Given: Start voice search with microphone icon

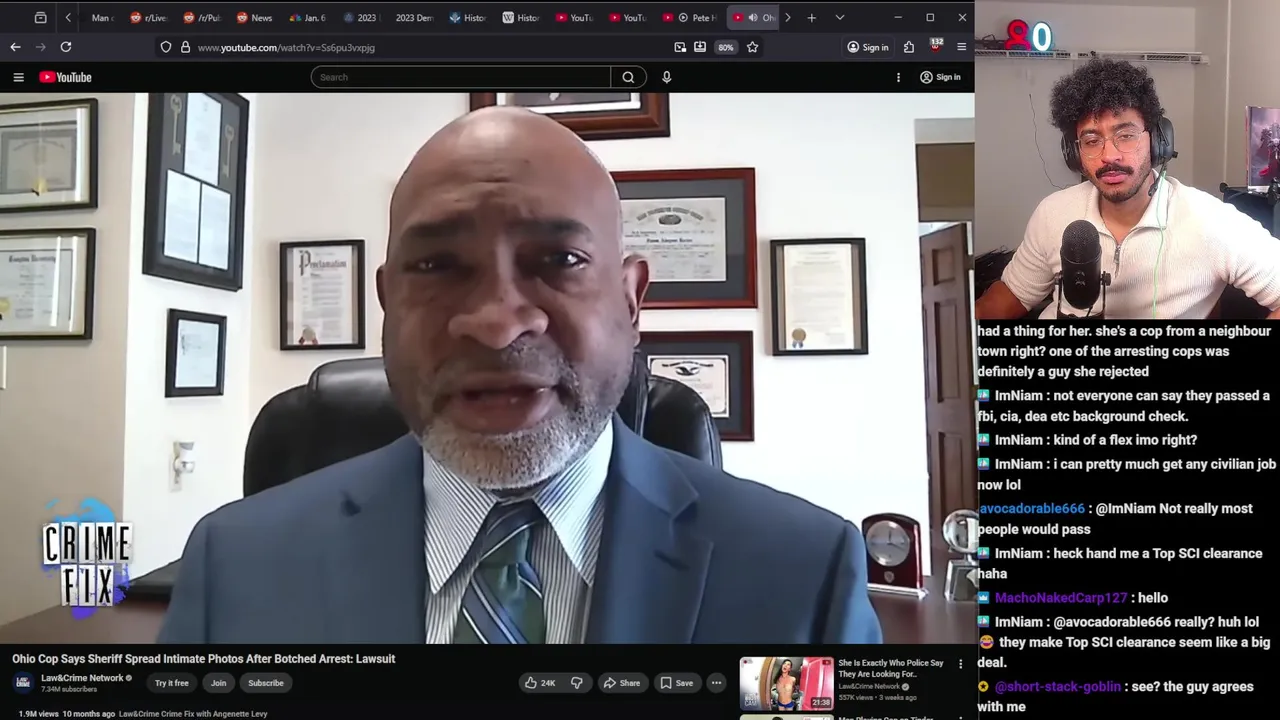Looking at the screenshot, I should tap(667, 77).
